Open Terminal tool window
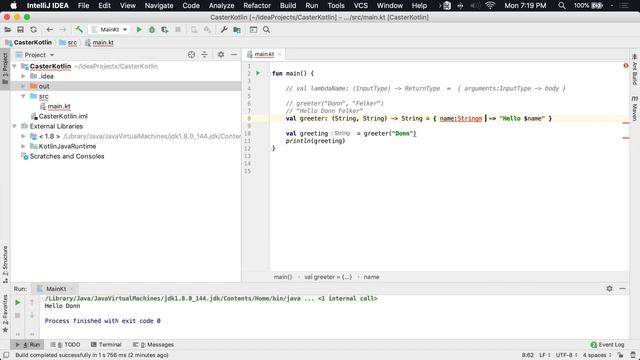Image resolution: width=640 pixels, height=360 pixels. 106,344
